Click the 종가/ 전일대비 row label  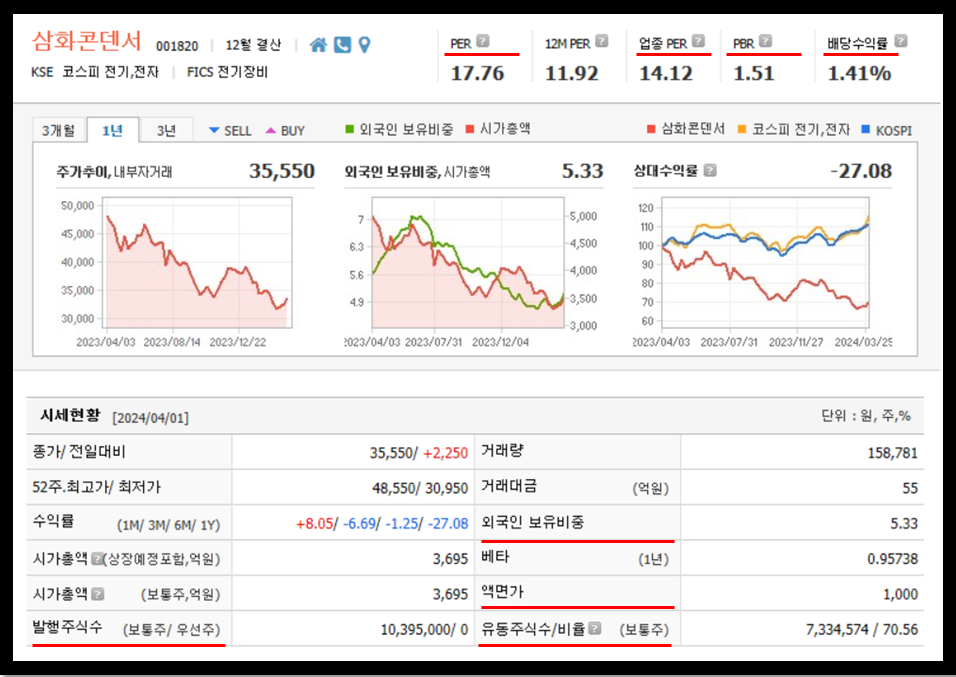coord(79,452)
